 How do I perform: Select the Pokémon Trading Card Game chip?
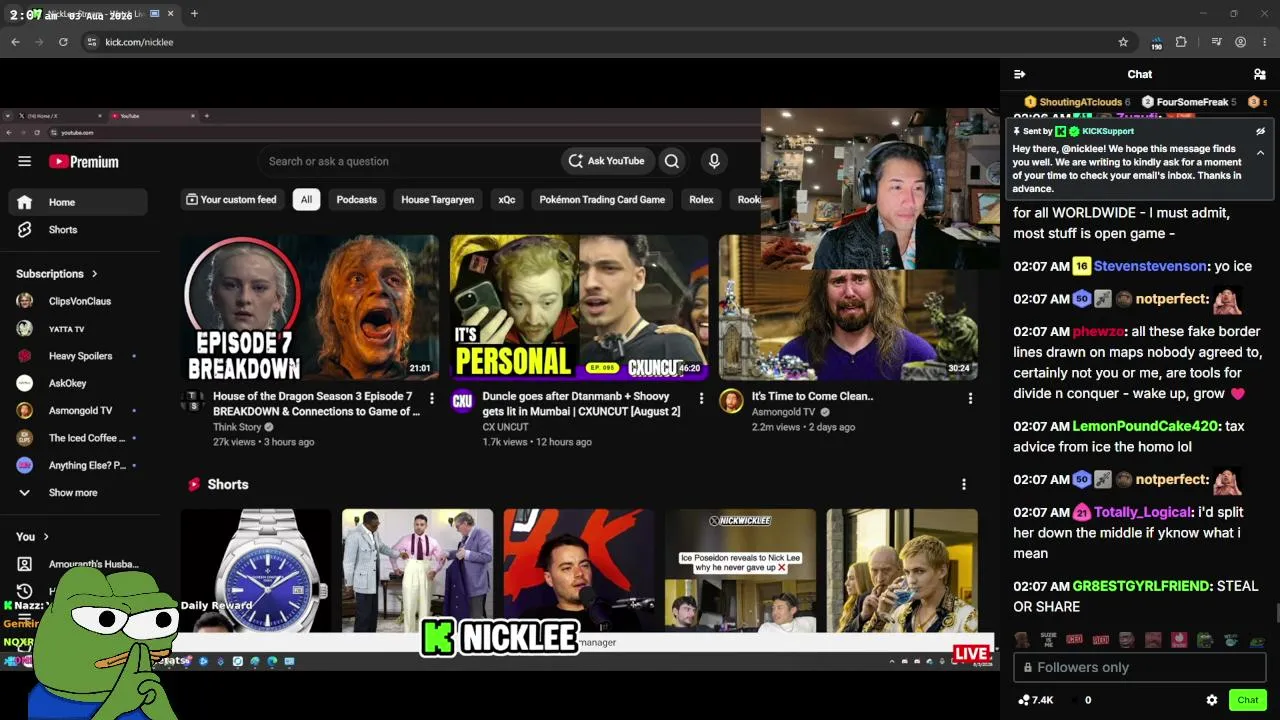tap(602, 200)
